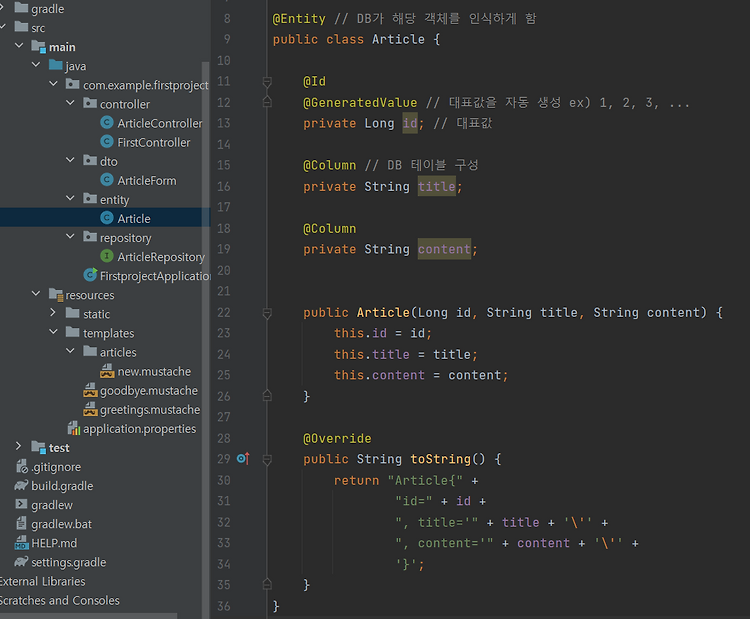This screenshot has height=619, width=750.
Task: Click the gradlew script icon
Action: [x=22, y=504]
